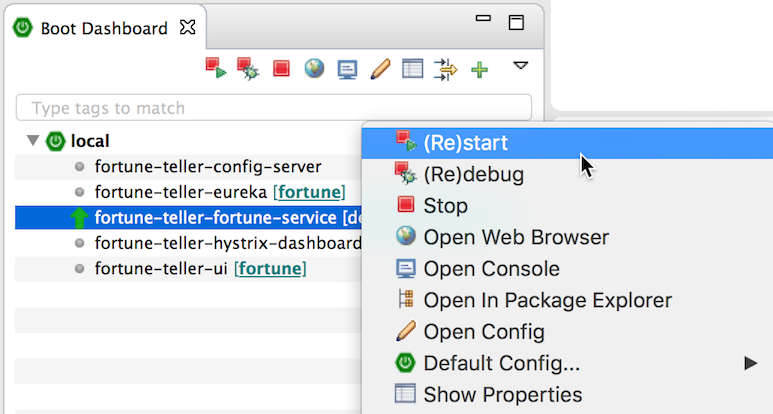Click the green plus add toolbar icon
The width and height of the screenshot is (773, 414).
pos(479,69)
